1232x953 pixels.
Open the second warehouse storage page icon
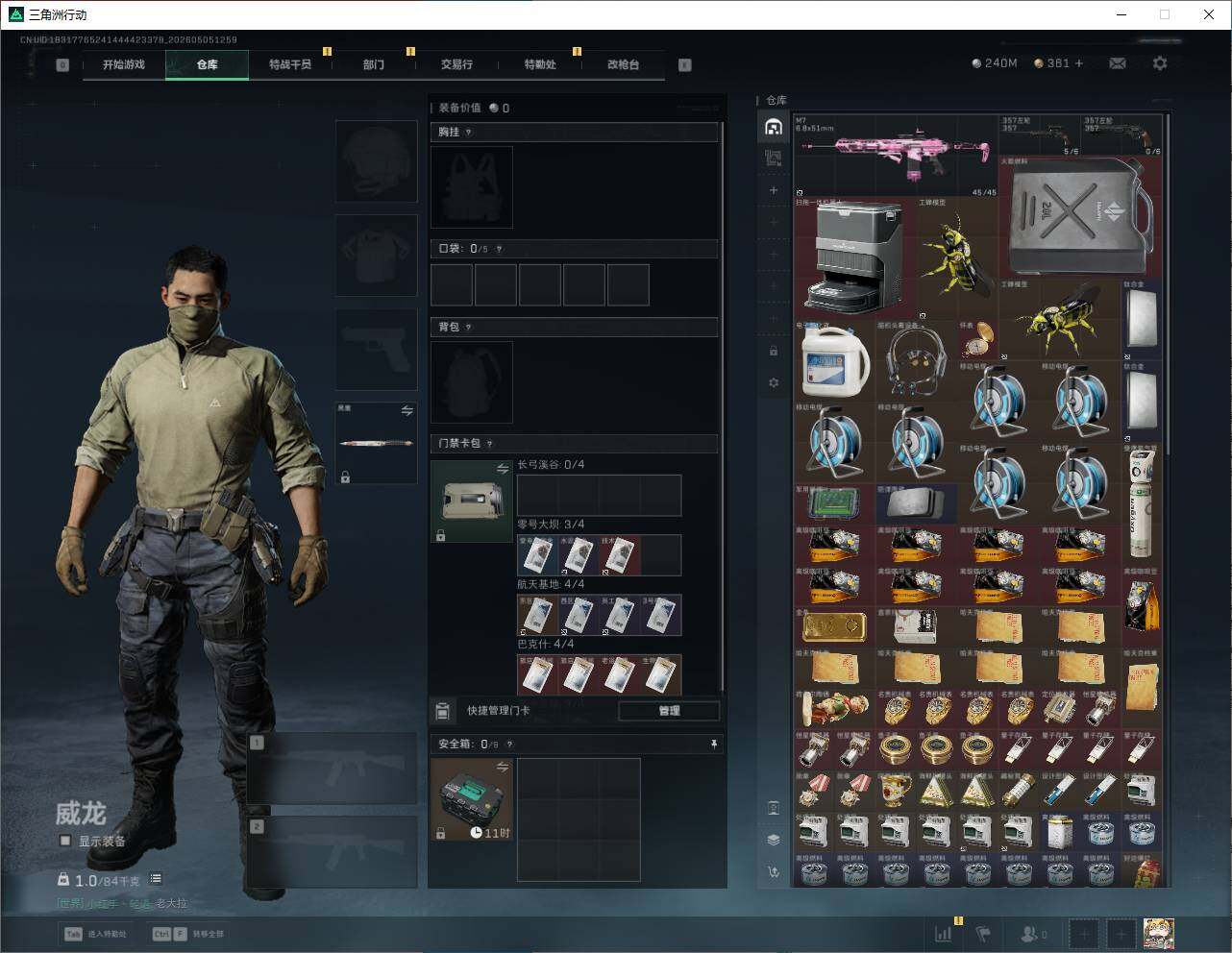[774, 159]
